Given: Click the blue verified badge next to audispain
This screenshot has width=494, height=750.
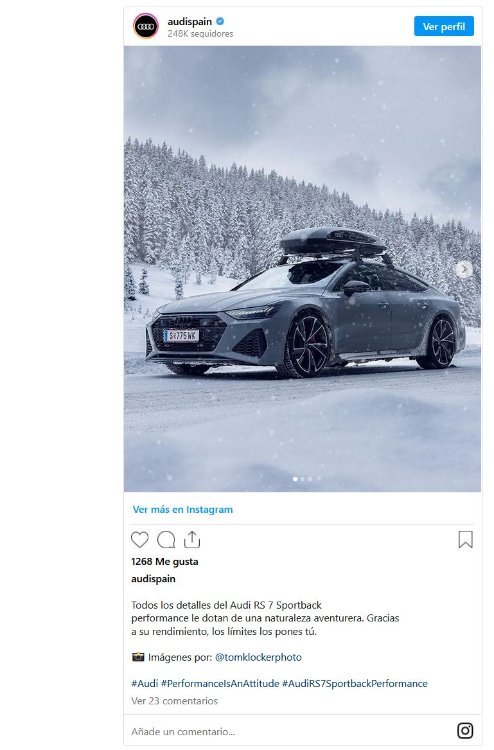Looking at the screenshot, I should pos(220,21).
